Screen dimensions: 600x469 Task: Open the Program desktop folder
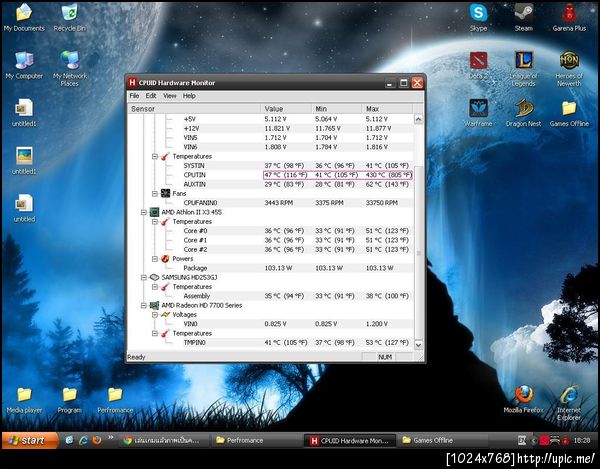(69, 400)
